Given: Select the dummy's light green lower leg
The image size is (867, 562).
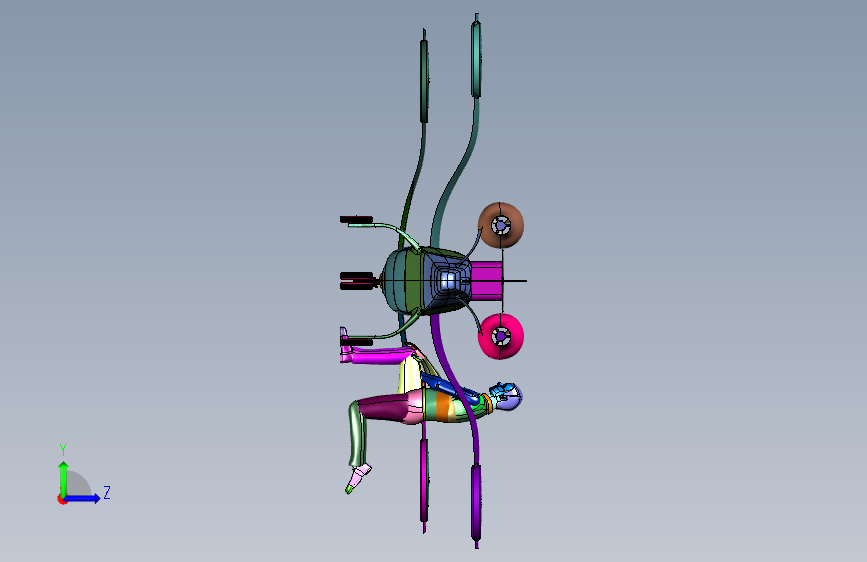Looking at the screenshot, I should (x=357, y=434).
